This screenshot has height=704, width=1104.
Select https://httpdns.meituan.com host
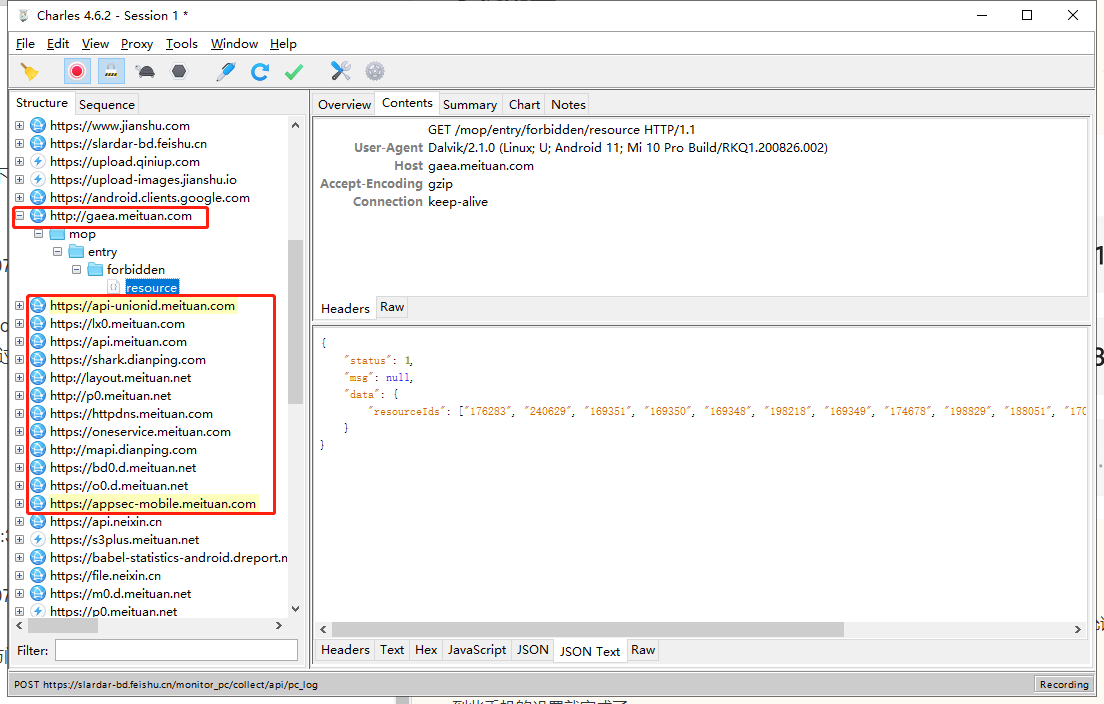pos(131,413)
